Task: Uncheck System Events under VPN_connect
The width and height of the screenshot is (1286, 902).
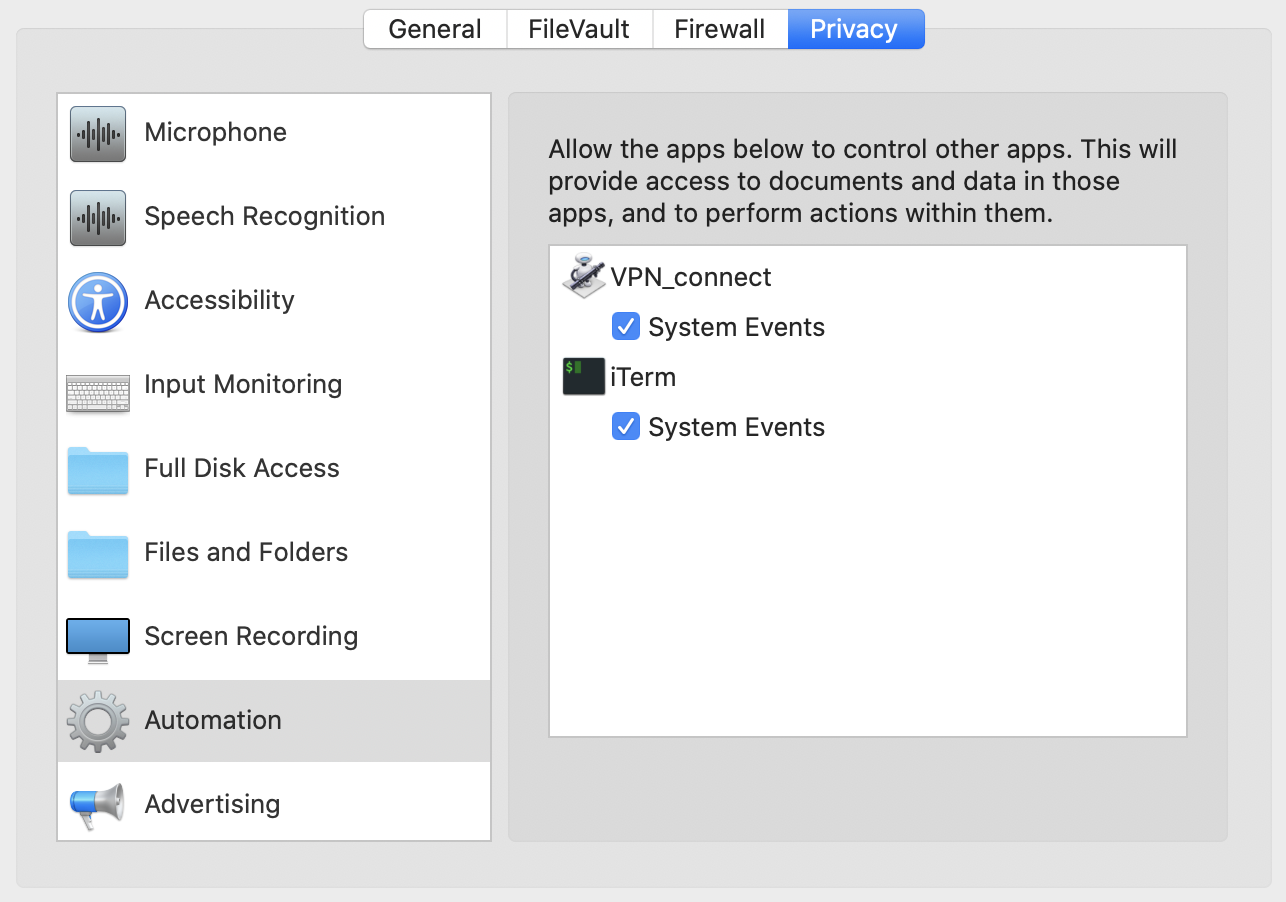Action: click(626, 327)
